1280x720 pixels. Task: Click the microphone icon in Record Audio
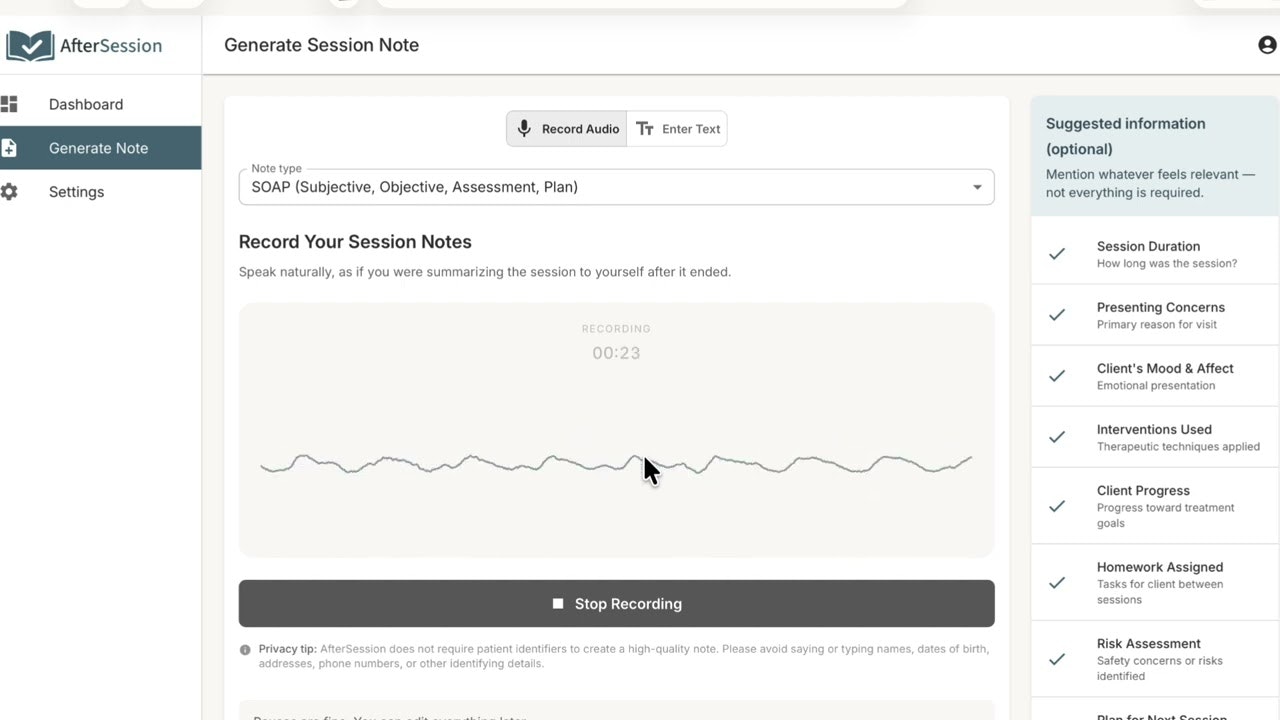pyautogui.click(x=524, y=129)
